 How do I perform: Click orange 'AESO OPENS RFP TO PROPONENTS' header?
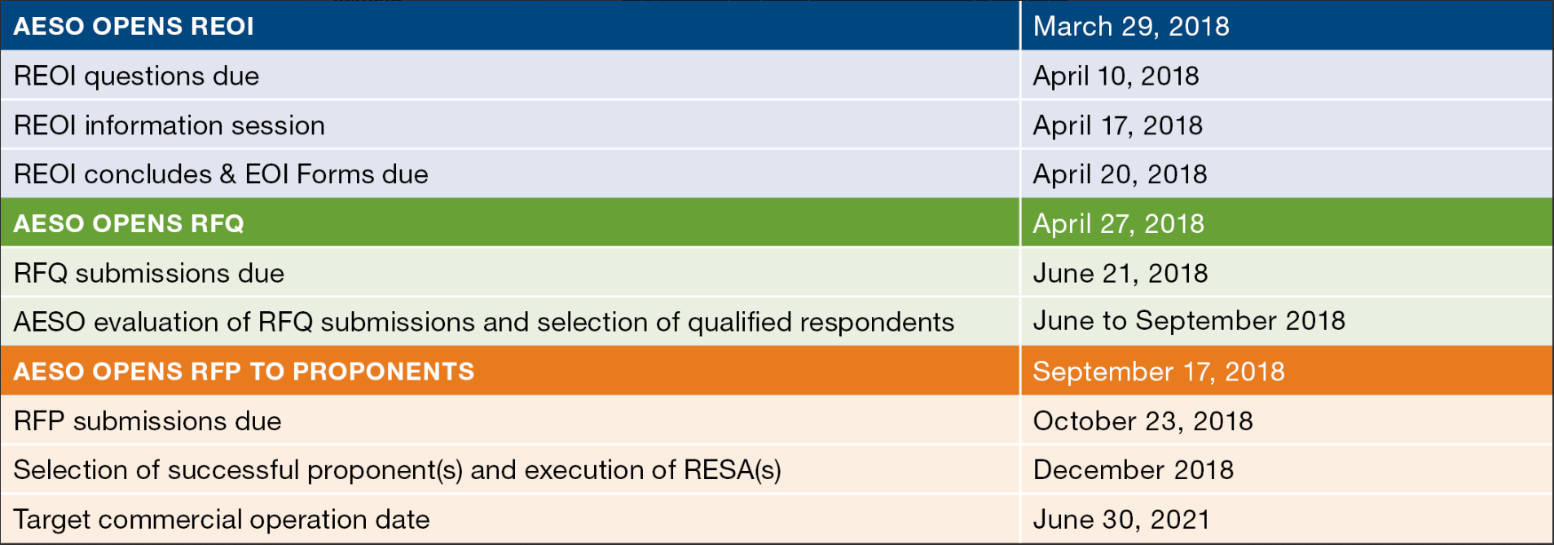(243, 372)
